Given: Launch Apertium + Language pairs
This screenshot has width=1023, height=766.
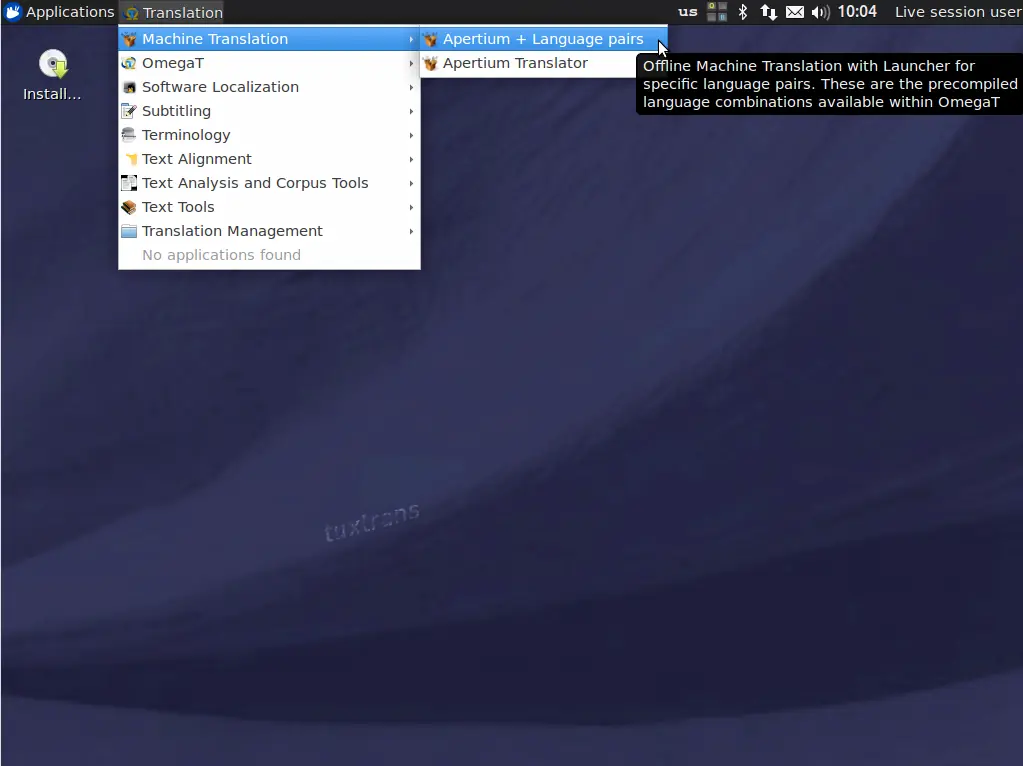Looking at the screenshot, I should pyautogui.click(x=543, y=39).
